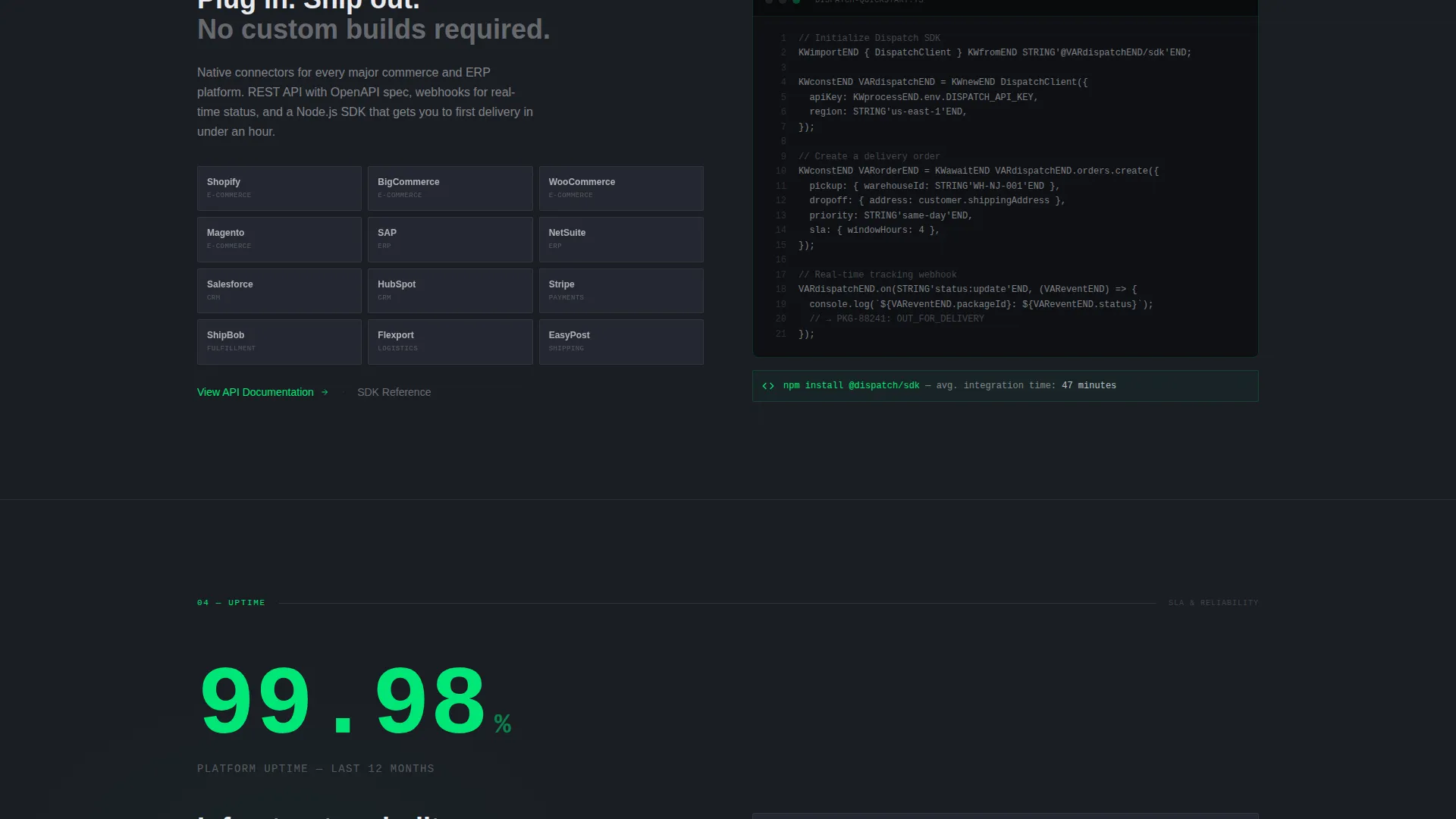Open the Magento integration card

[x=279, y=240]
